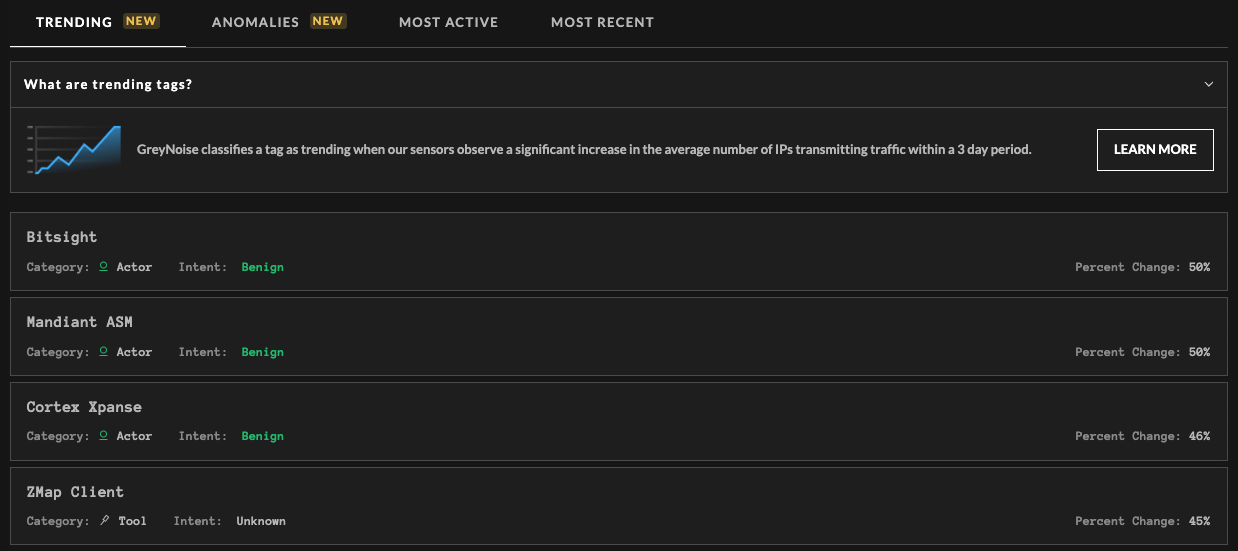Click the 'What are trending tags?' heading
Viewport: 1238px width, 551px height.
click(108, 85)
